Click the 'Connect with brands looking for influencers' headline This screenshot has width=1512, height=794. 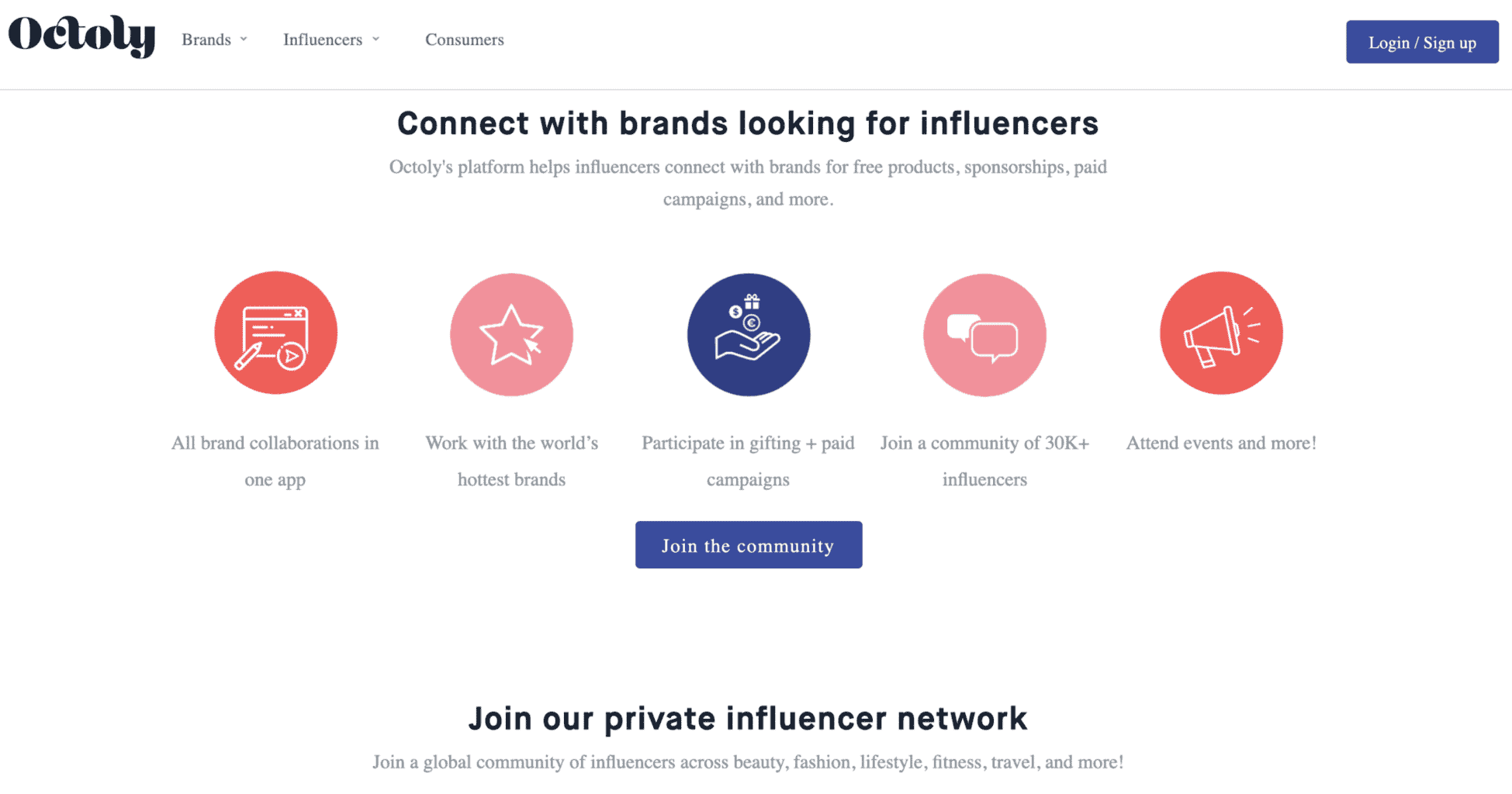(x=747, y=123)
